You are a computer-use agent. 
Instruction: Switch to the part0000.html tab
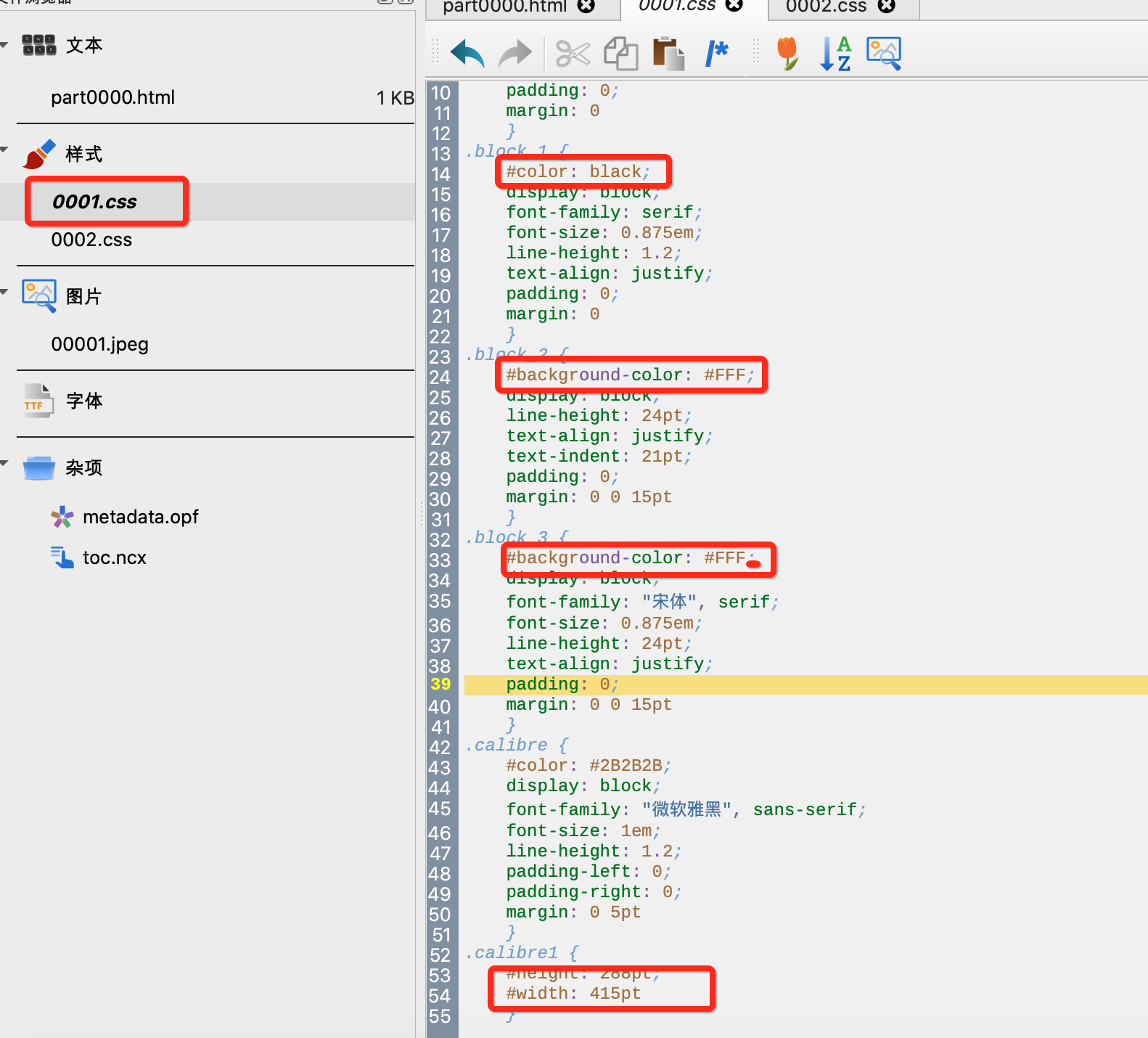click(x=505, y=6)
